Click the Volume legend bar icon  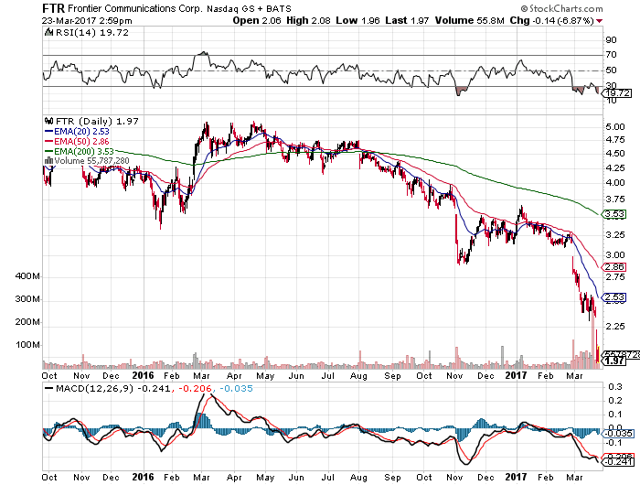pos(47,160)
